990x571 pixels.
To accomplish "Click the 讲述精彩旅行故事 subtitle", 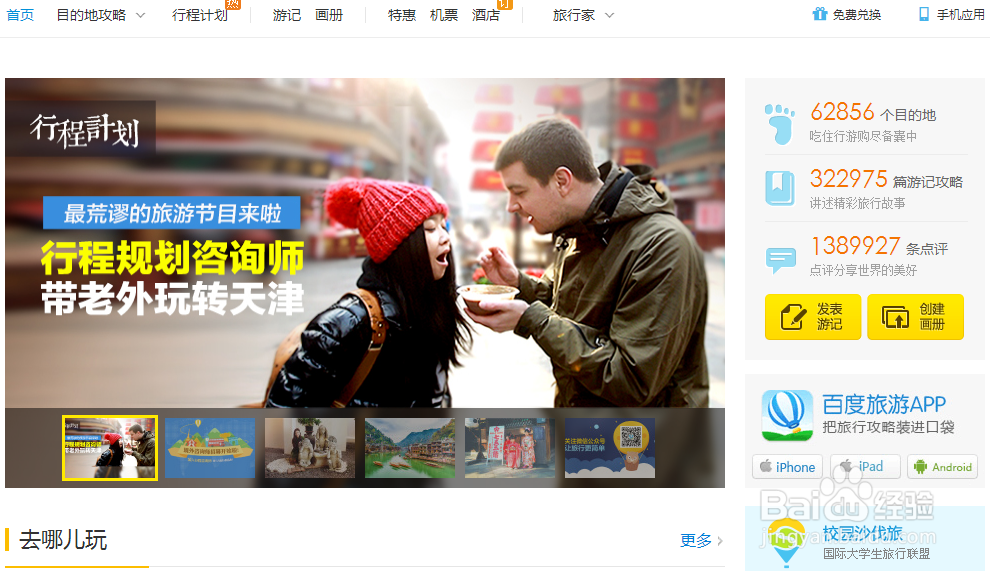I will tap(857, 203).
